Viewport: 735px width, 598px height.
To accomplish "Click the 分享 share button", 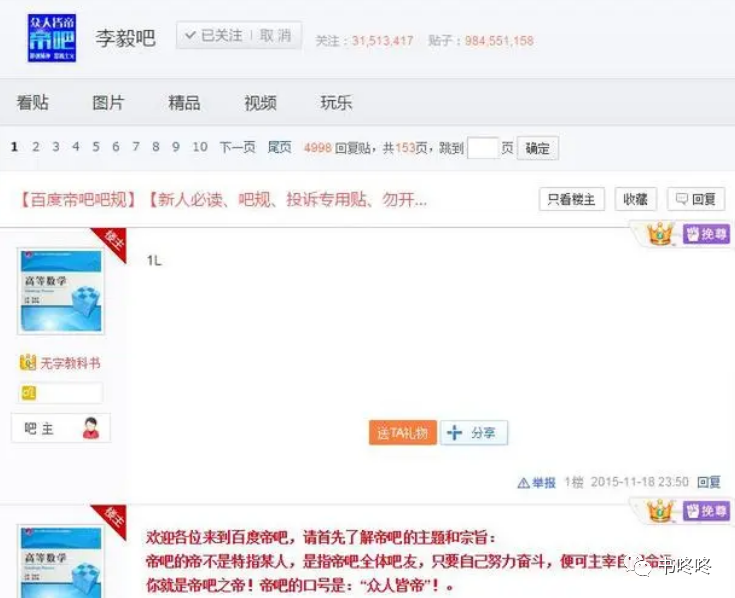I will pos(474,433).
